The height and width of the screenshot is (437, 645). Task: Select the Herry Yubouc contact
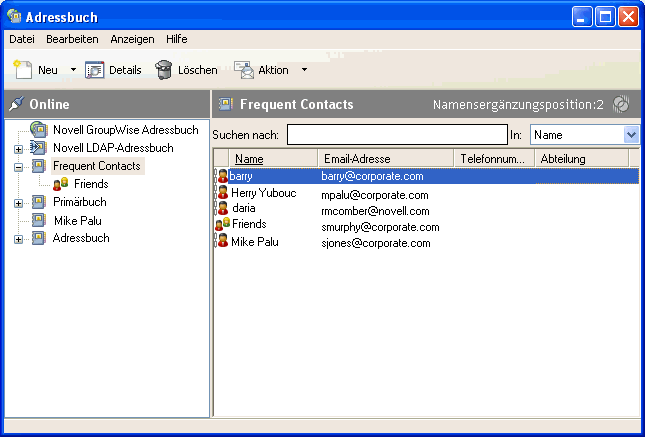coord(264,193)
